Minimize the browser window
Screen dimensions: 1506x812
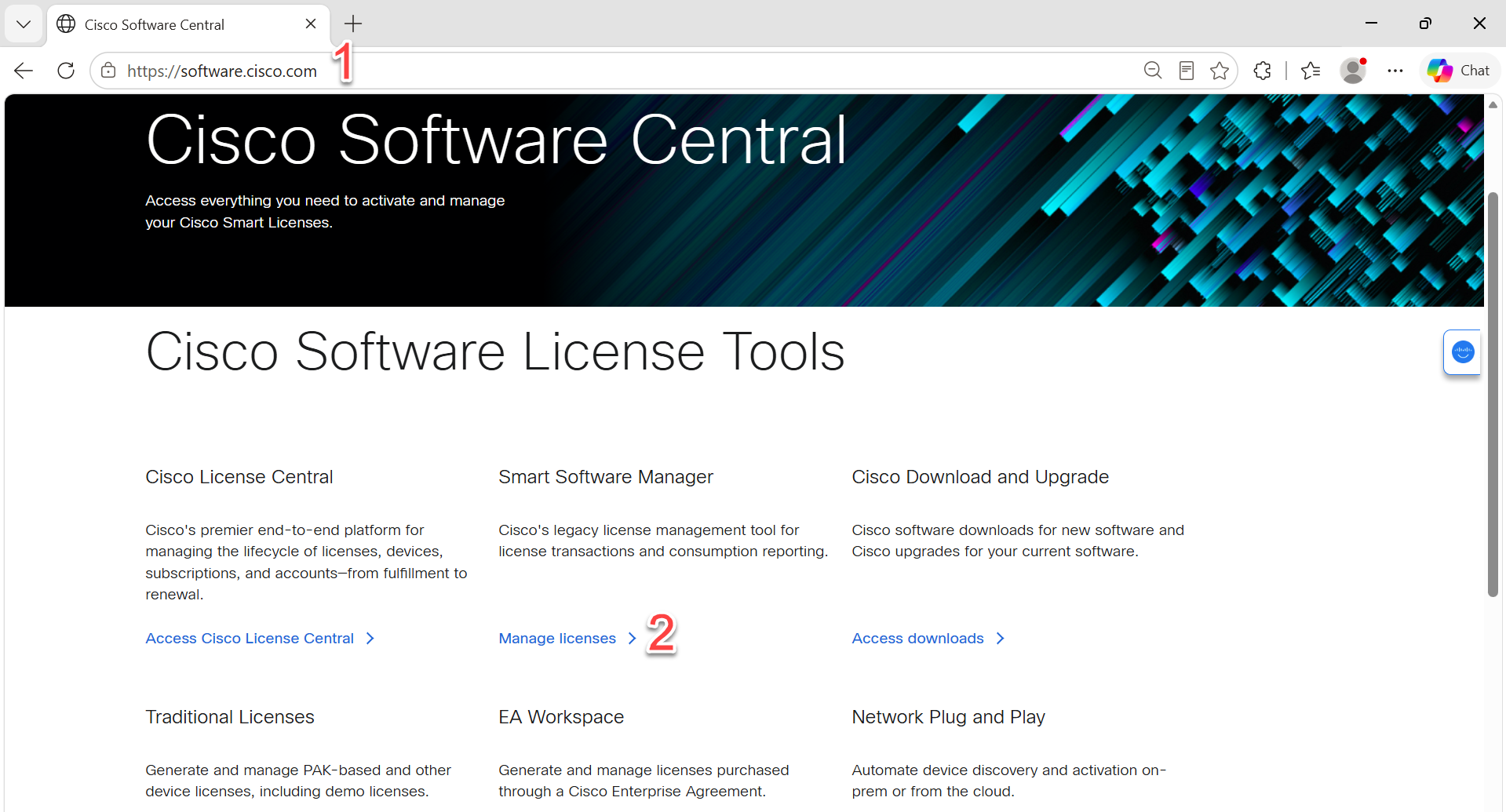1372,24
